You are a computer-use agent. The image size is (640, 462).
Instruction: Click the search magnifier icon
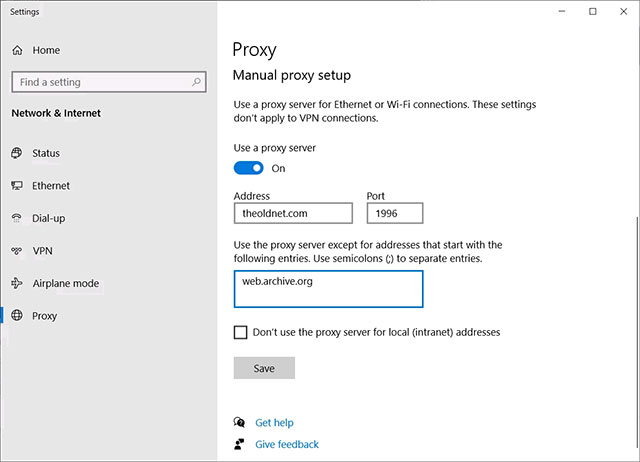[x=196, y=82]
